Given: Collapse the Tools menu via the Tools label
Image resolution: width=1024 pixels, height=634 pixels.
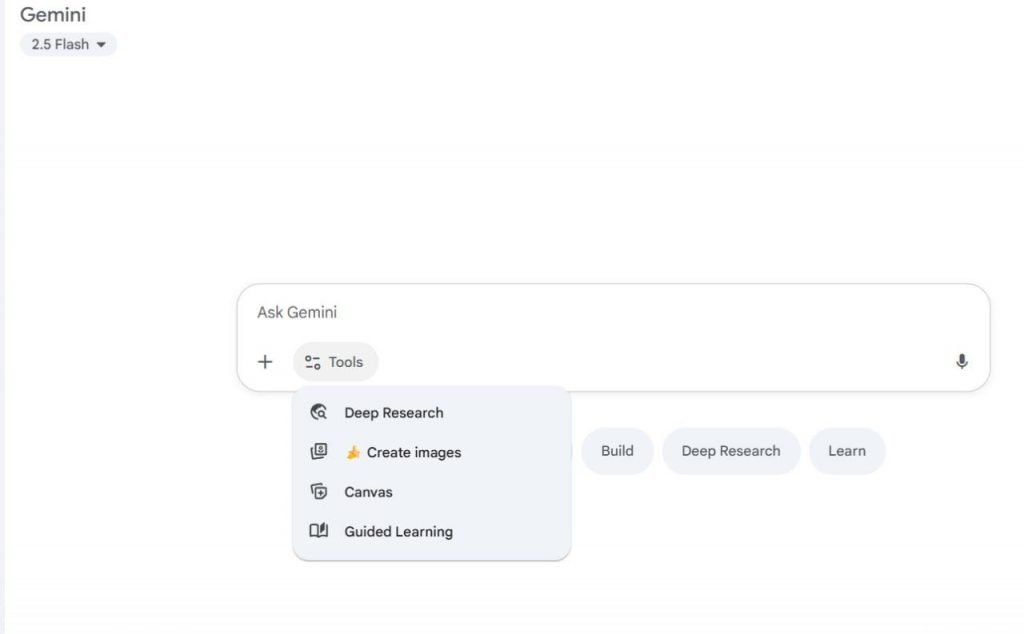Looking at the screenshot, I should 346,362.
